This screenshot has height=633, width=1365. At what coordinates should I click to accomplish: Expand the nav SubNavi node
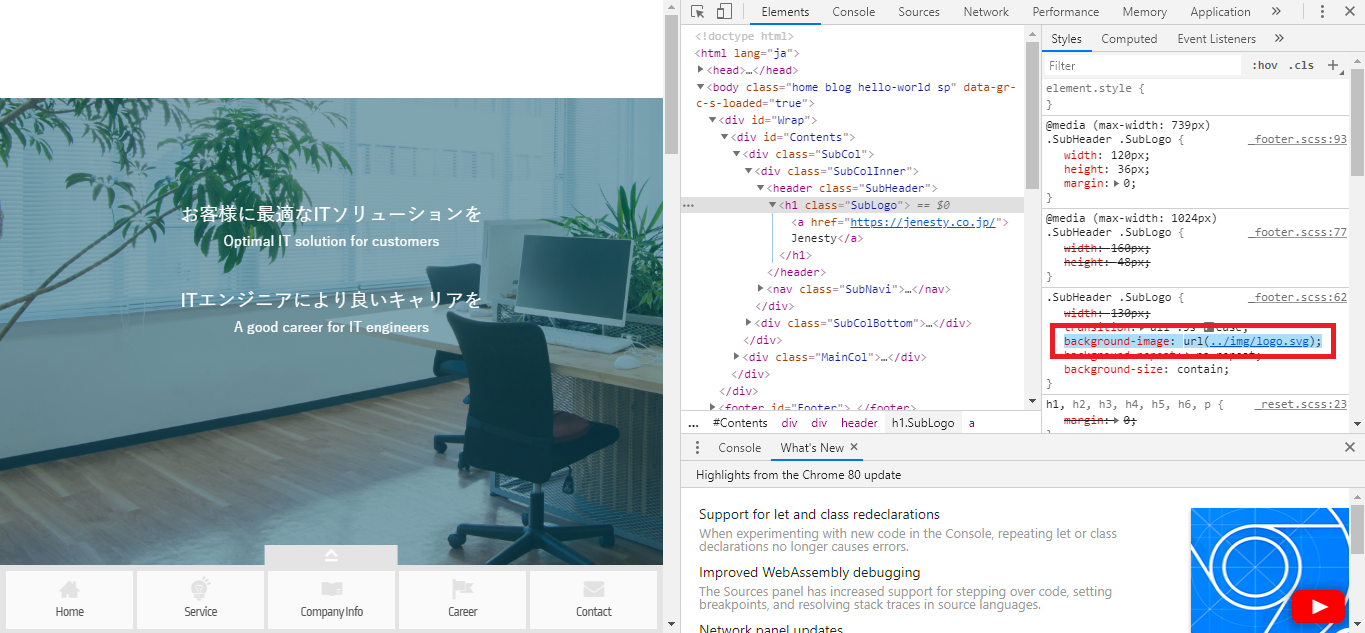coord(761,289)
